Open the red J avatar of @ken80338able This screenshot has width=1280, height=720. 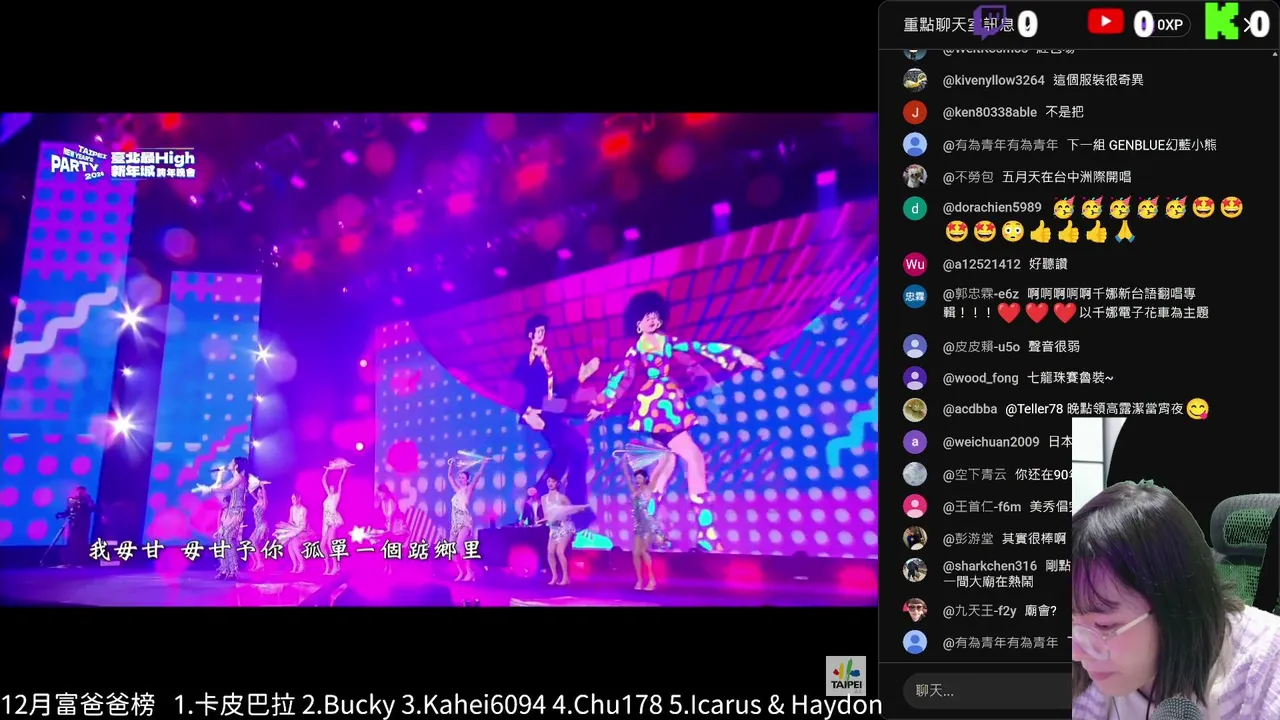[x=915, y=112]
